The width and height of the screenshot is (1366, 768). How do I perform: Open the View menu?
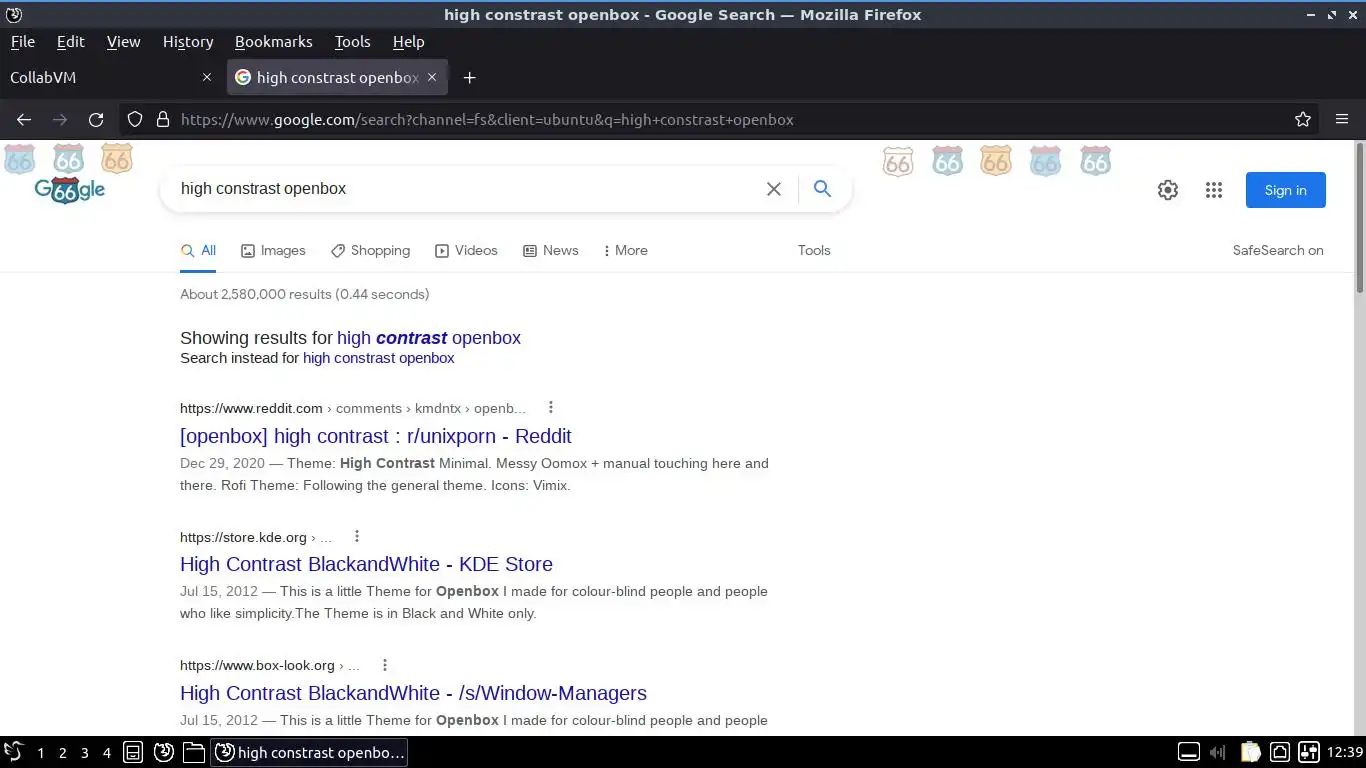[123, 41]
